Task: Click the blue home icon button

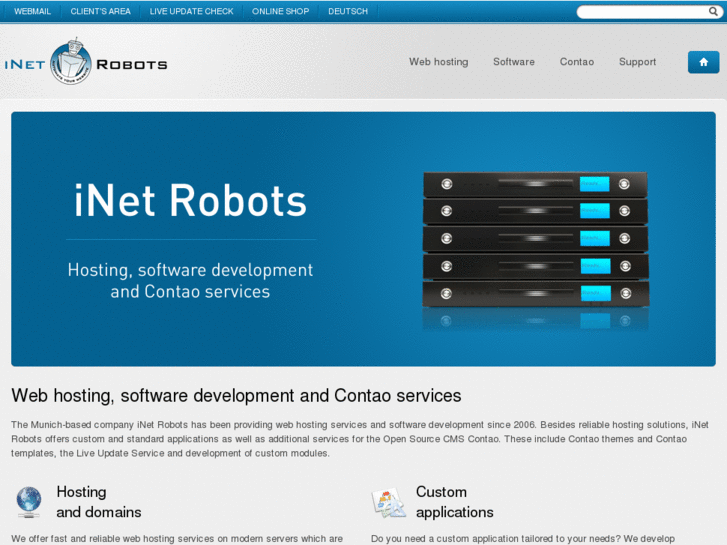Action: coord(703,62)
